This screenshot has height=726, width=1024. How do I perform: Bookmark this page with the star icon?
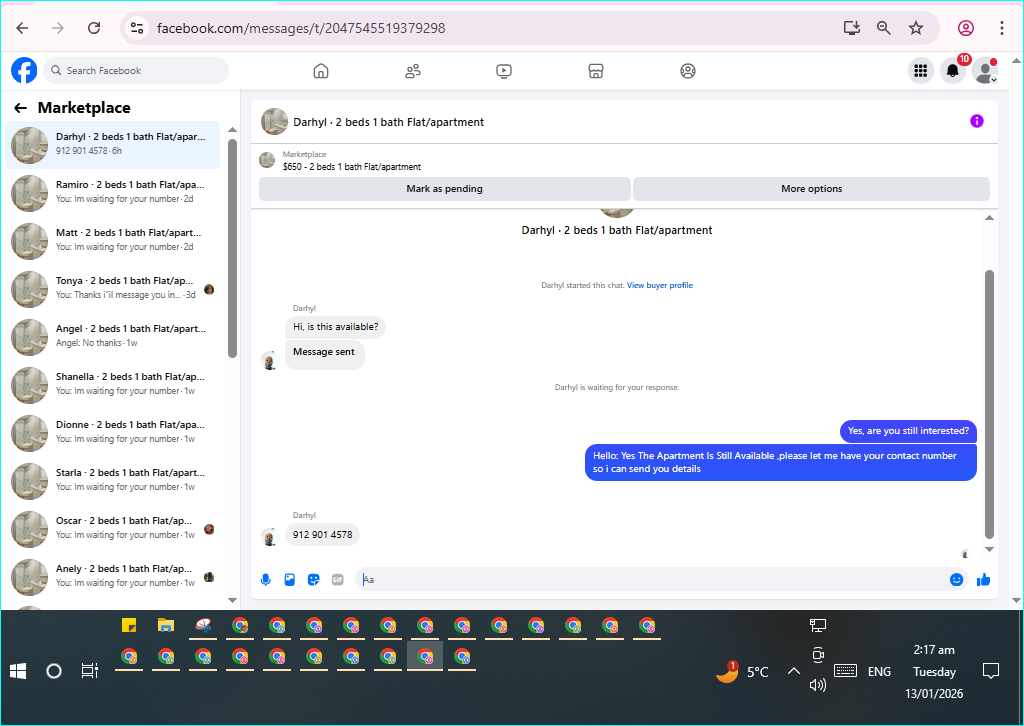coord(916,28)
